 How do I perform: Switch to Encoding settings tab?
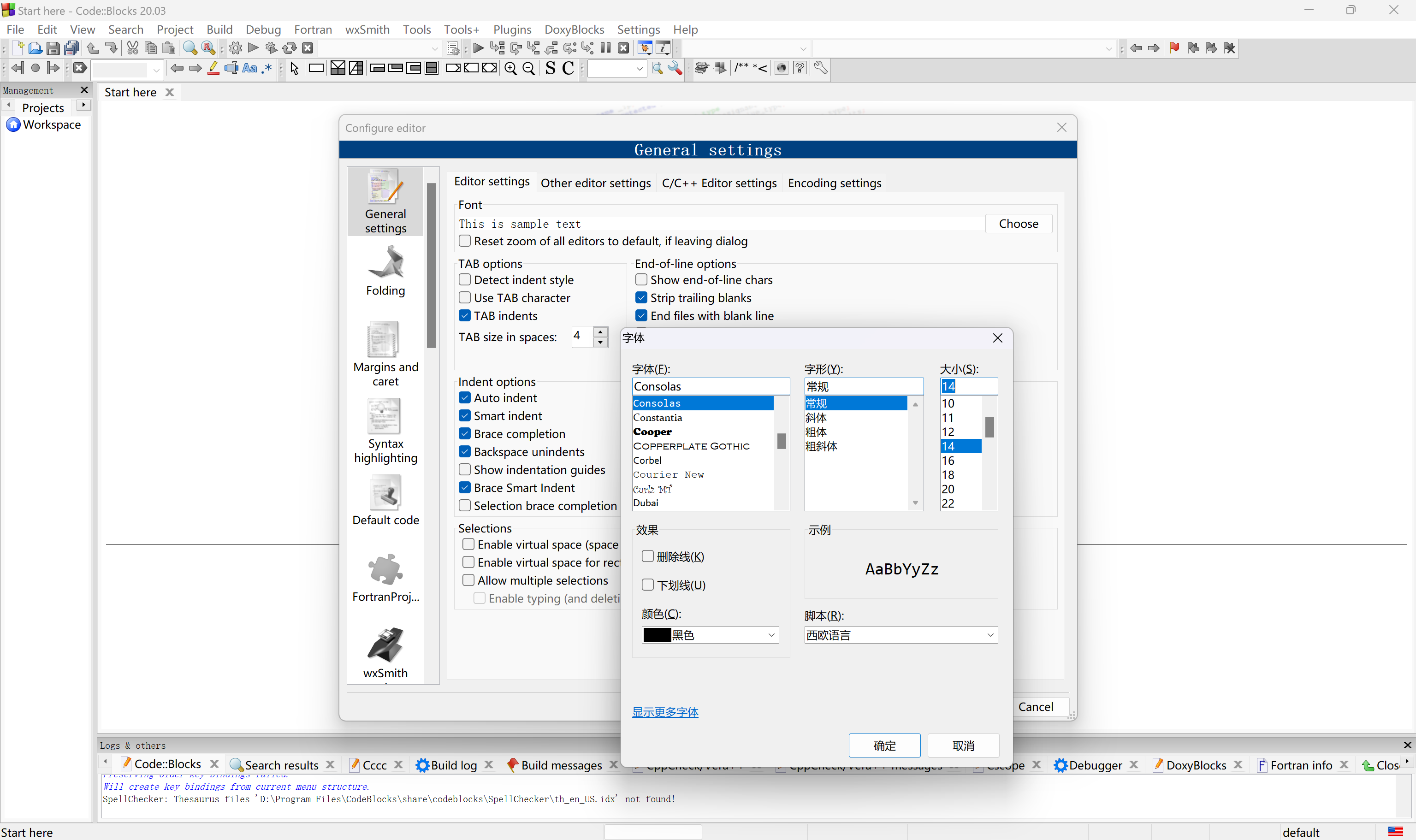point(834,183)
